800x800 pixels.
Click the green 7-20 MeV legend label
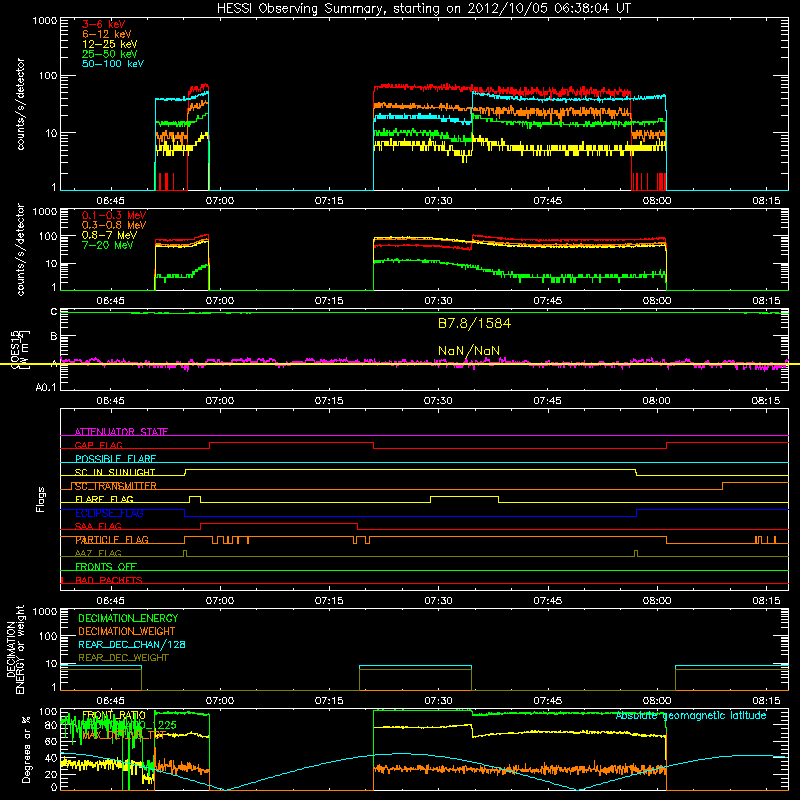[x=107, y=245]
